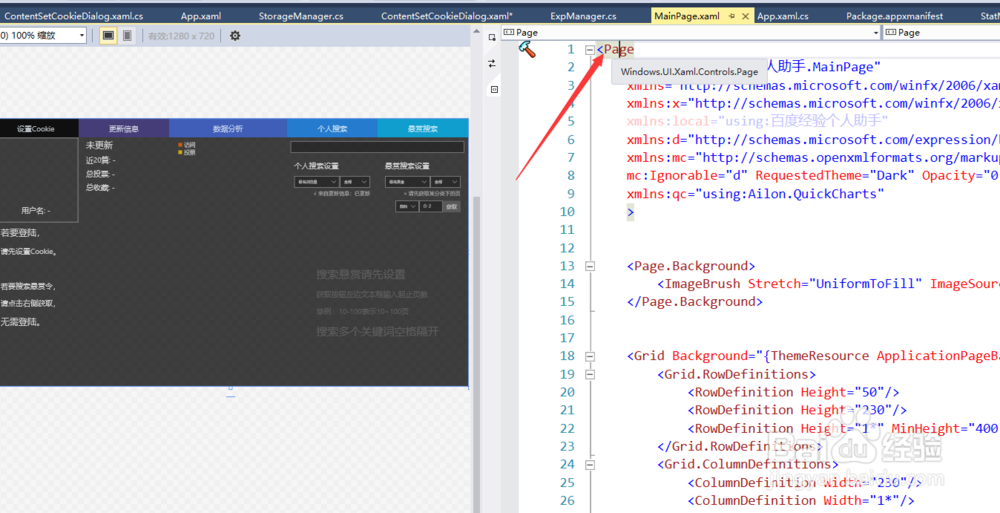Click the 更新信息 button in designer preview
1000x513 pixels.
(x=124, y=128)
